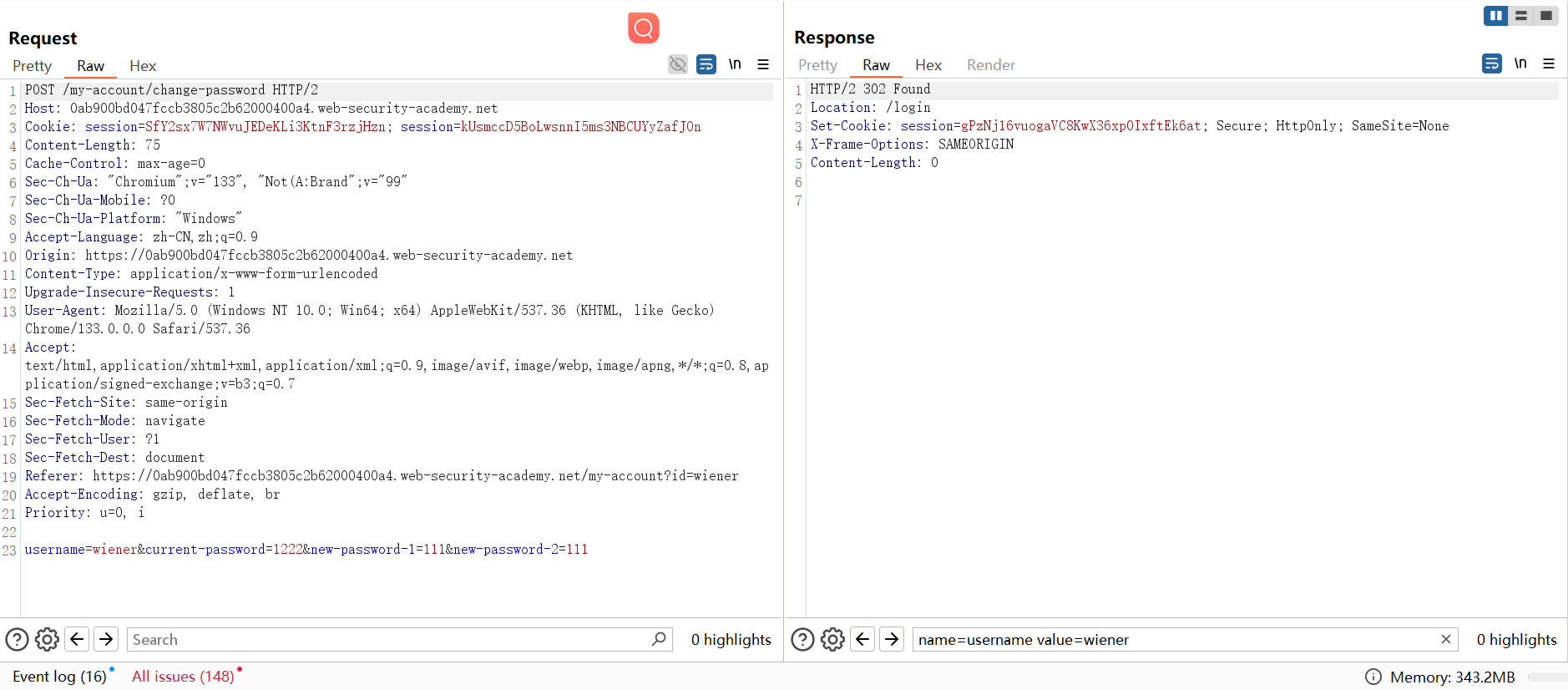Viewport: 1568px width, 690px height.
Task: Show the \n newlines in Response
Action: pyautogui.click(x=1520, y=63)
